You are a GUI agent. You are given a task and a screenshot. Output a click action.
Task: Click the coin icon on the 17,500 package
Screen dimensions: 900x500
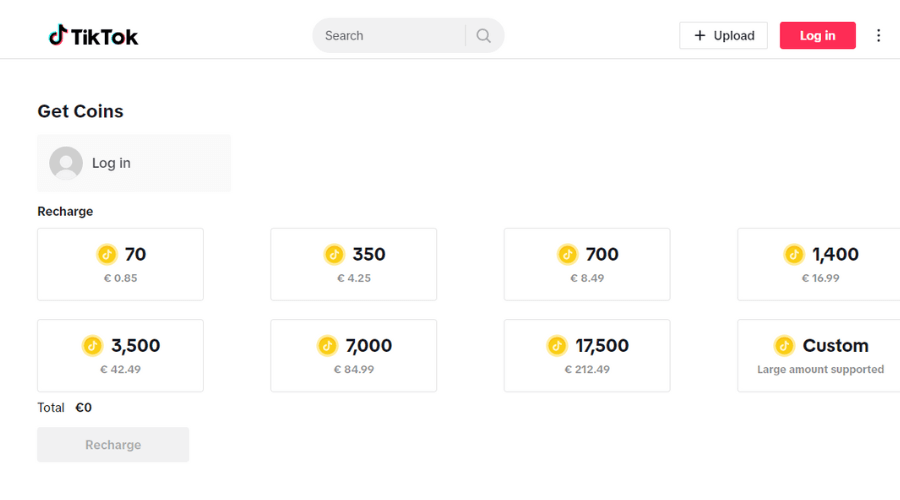tap(557, 346)
